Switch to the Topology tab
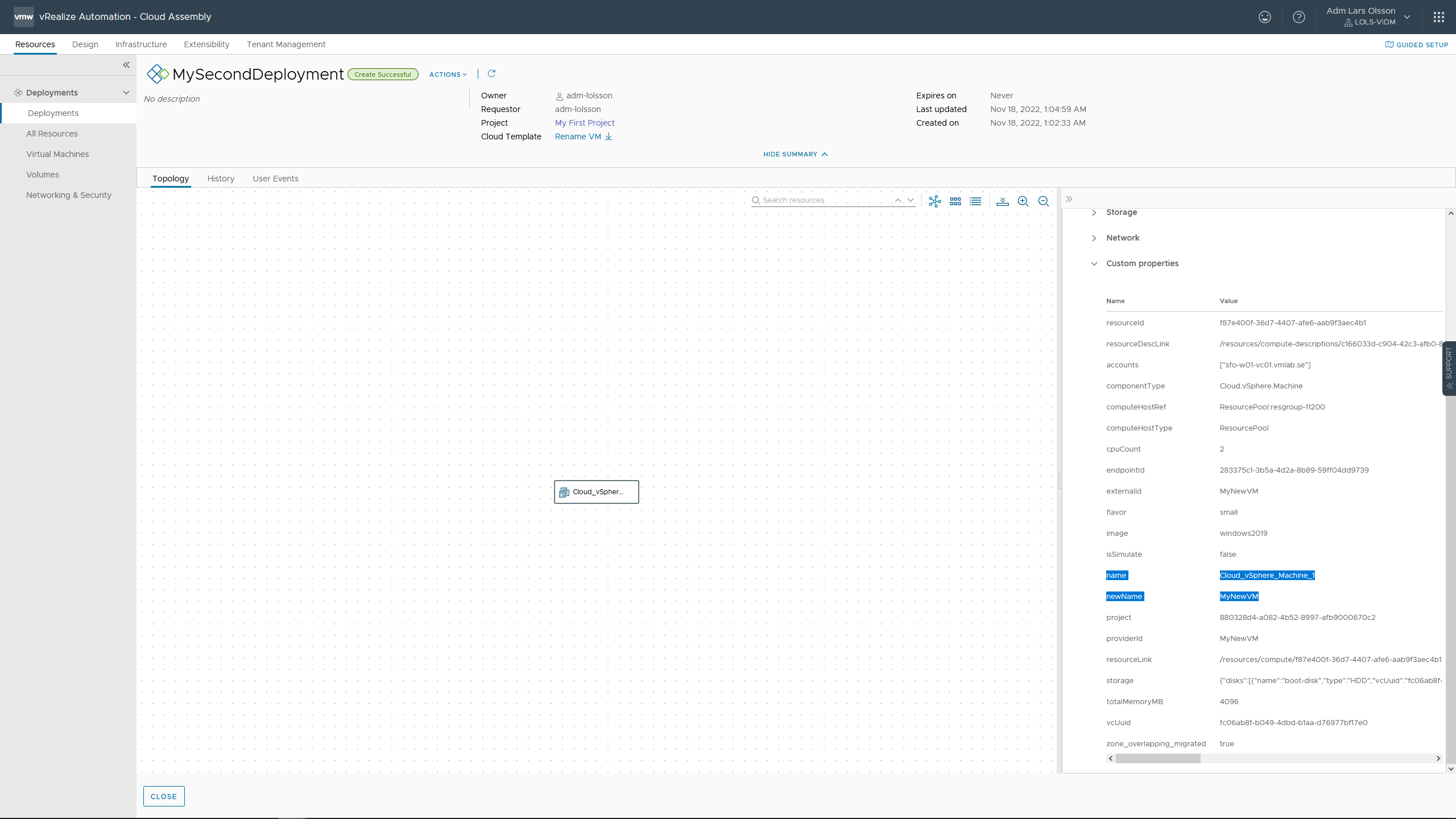 (171, 179)
